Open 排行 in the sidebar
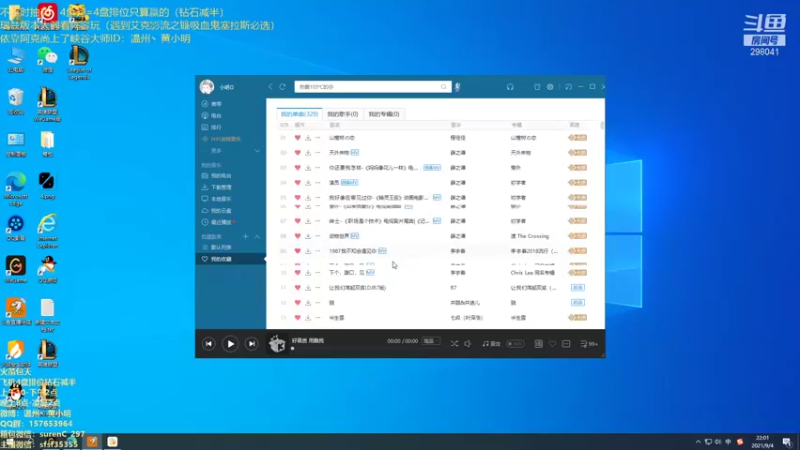800x450 pixels. click(216, 127)
